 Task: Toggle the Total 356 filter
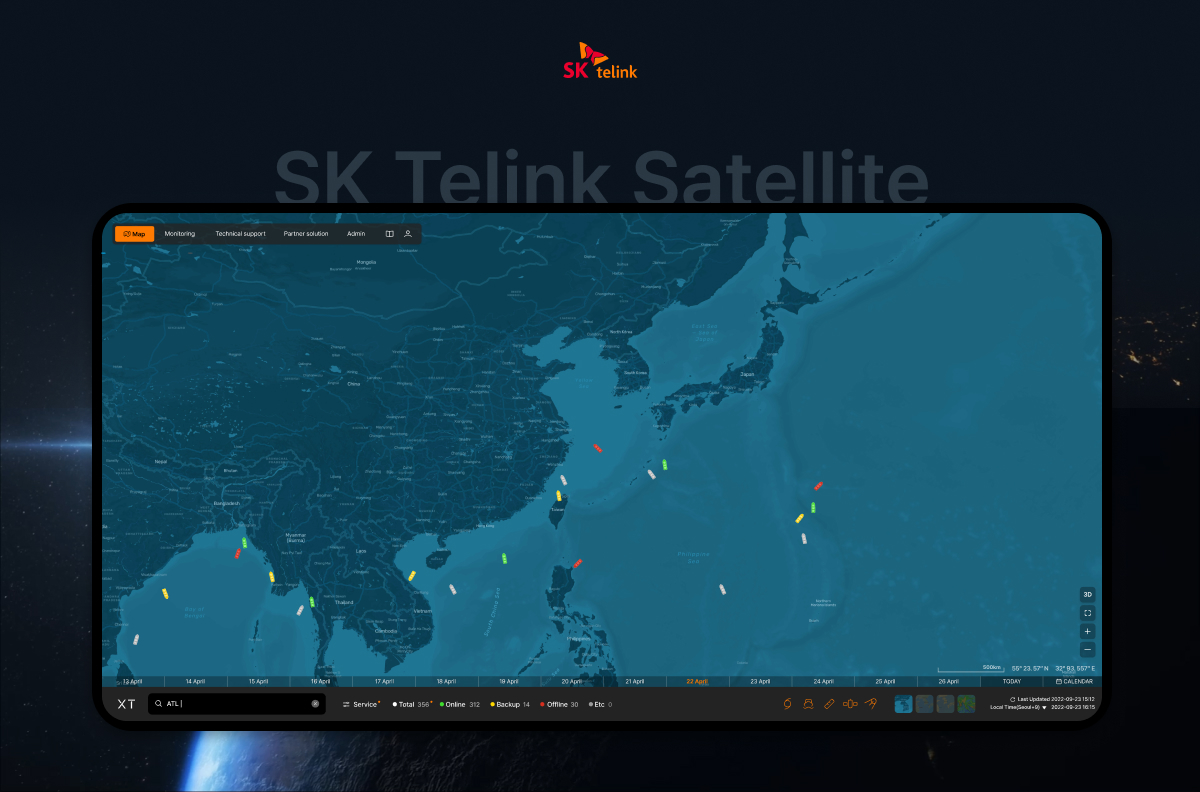click(412, 704)
